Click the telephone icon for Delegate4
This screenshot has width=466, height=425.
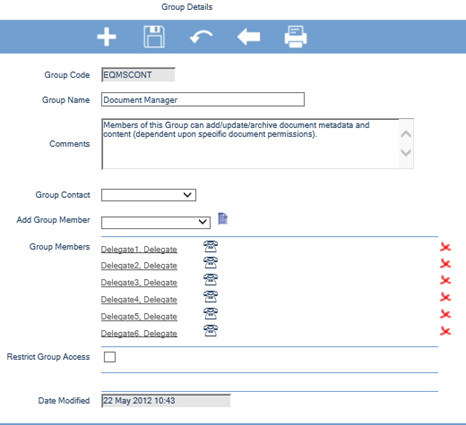[211, 297]
